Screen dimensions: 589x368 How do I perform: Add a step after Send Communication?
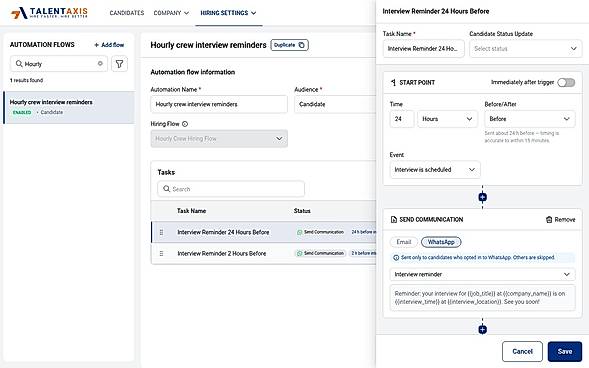pos(483,329)
